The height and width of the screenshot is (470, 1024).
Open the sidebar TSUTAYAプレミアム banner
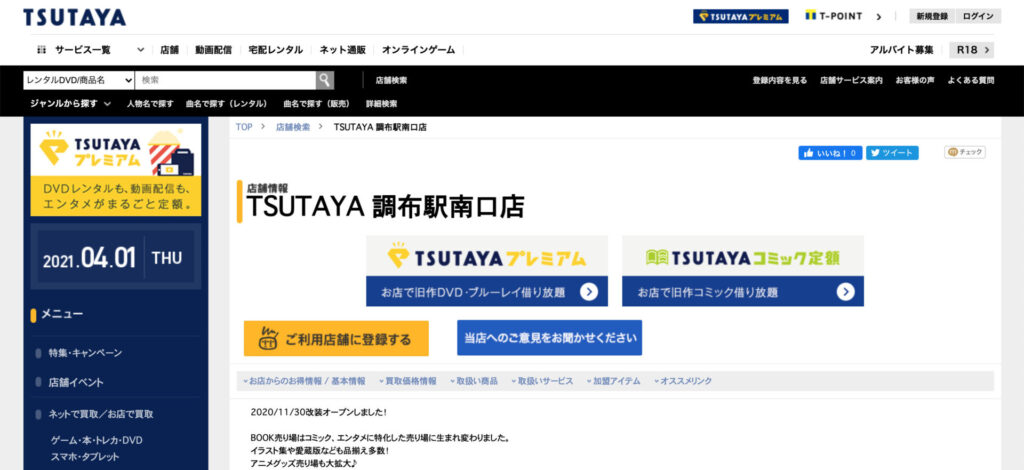tap(116, 170)
